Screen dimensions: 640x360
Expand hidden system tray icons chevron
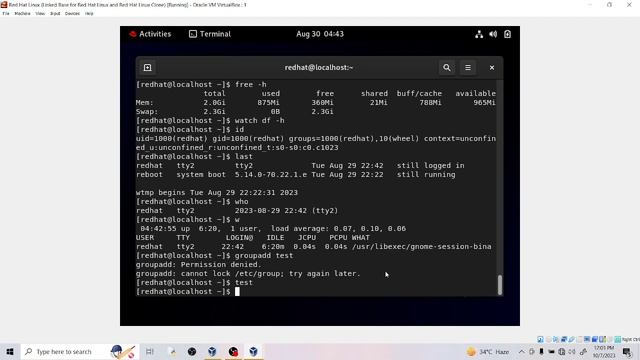(522, 351)
